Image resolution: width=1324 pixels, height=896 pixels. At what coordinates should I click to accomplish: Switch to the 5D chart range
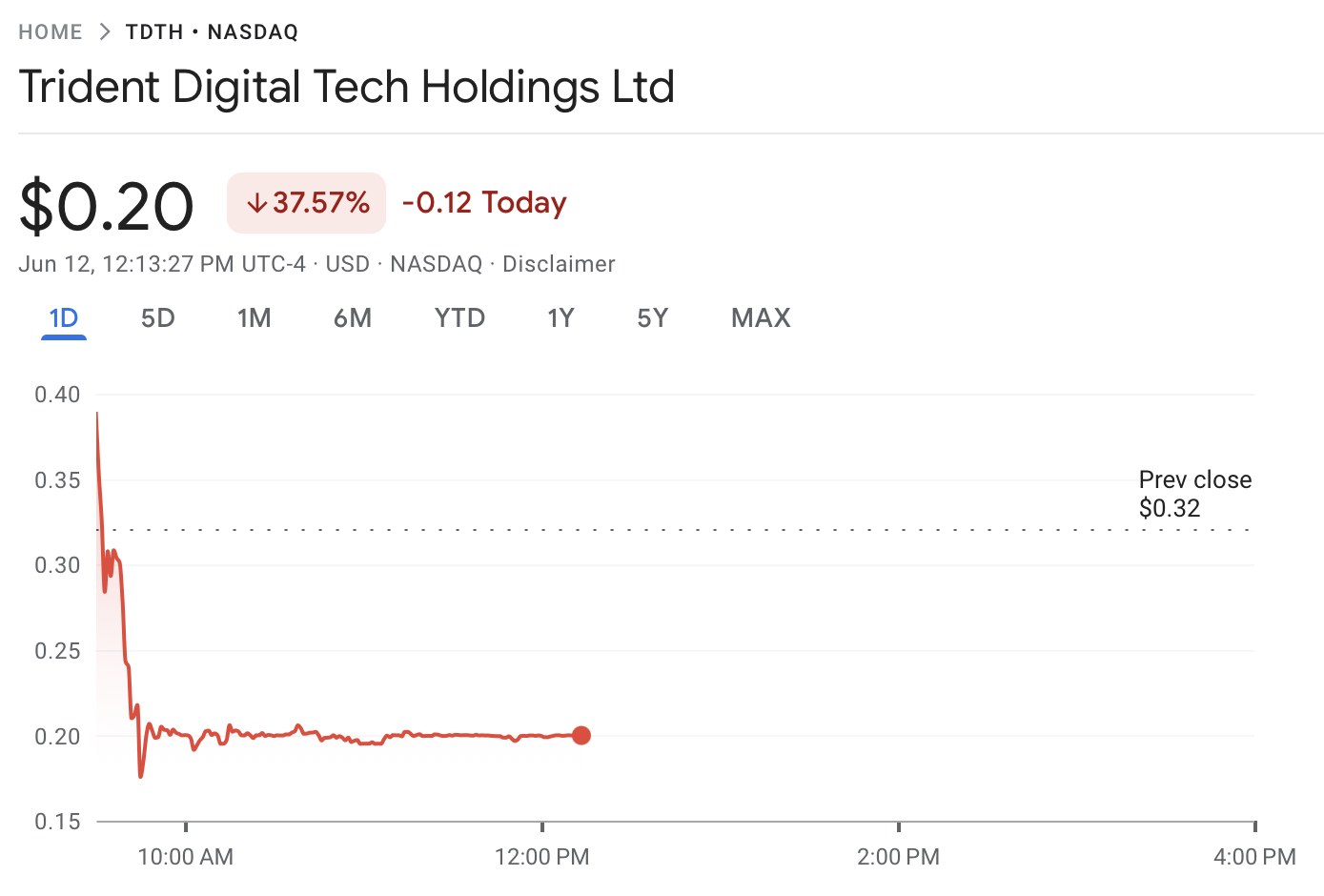[158, 318]
